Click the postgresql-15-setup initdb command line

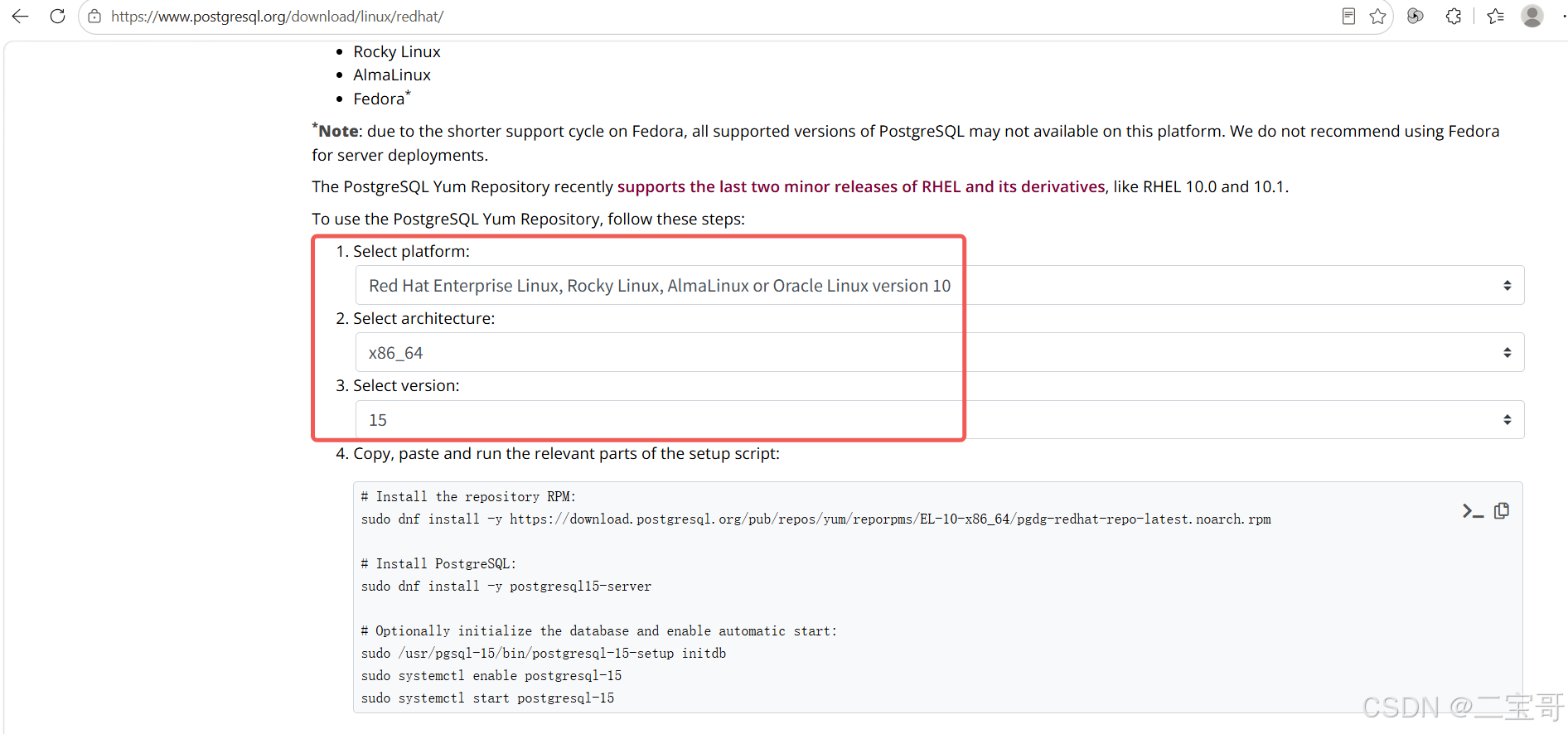pos(543,653)
